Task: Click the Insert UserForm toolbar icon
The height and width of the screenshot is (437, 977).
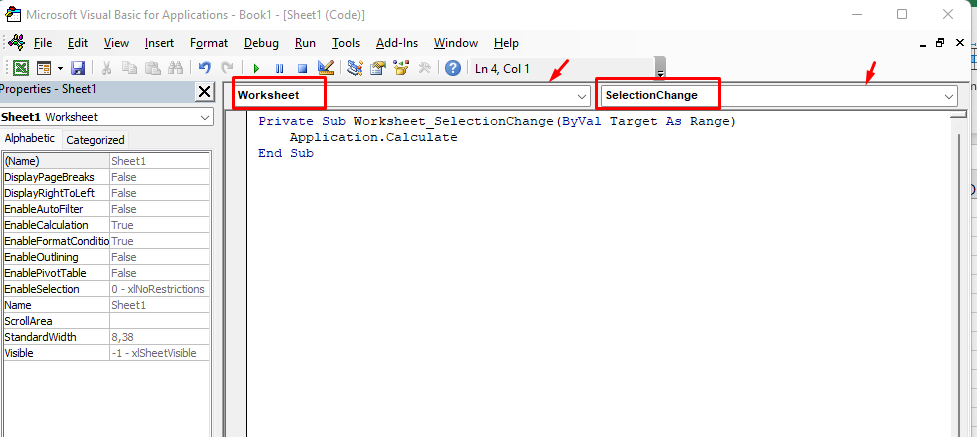Action: 44,68
